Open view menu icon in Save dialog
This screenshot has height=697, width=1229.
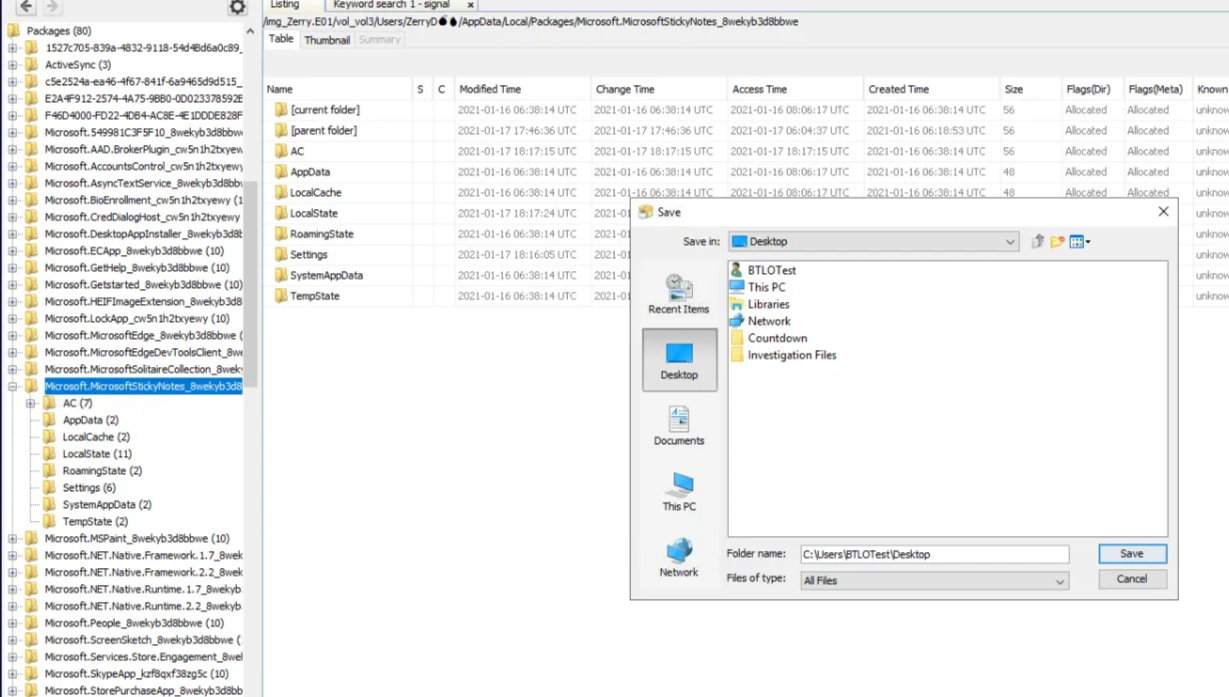(1079, 241)
